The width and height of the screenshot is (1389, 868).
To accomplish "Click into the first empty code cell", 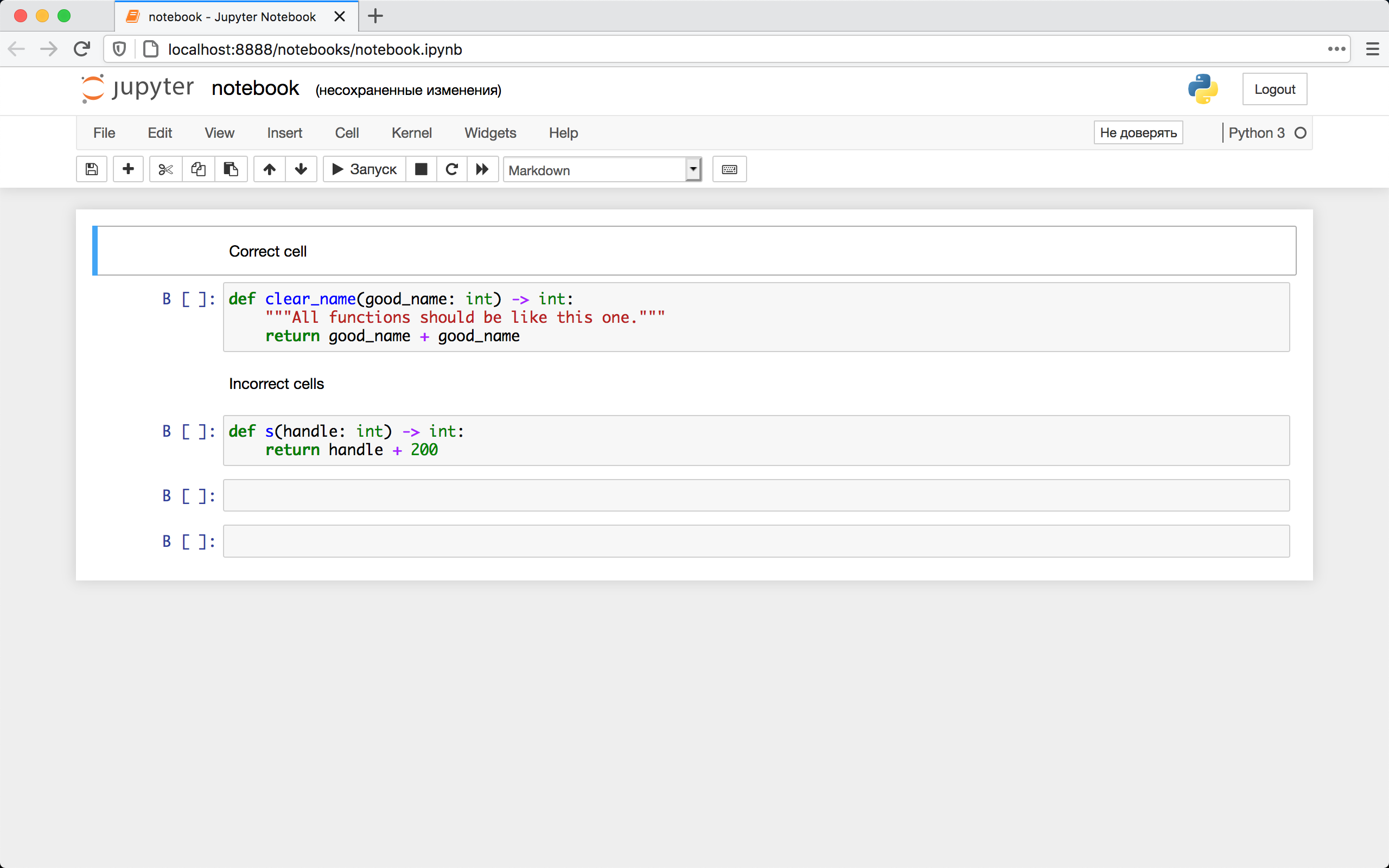I will coord(755,495).
